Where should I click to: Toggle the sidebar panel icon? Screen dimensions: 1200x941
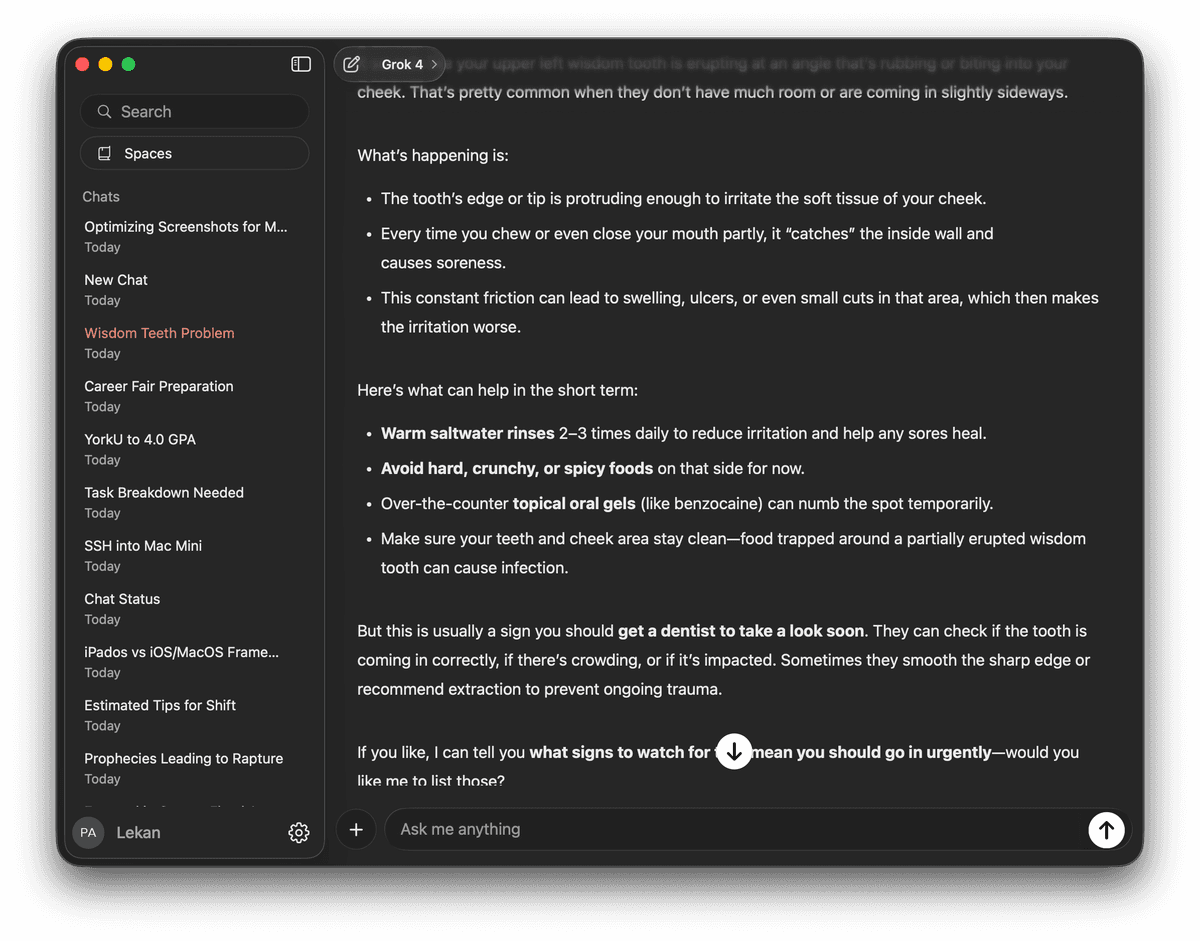(300, 64)
